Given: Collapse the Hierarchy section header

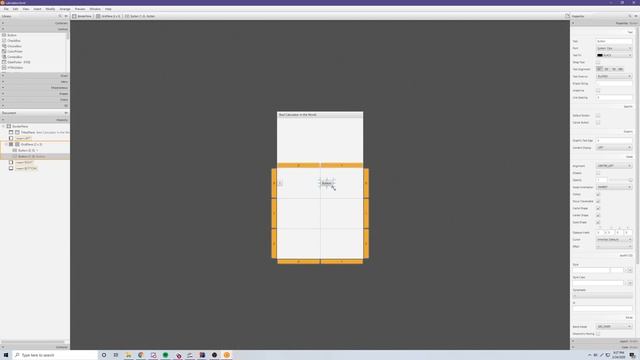Looking at the screenshot, I should point(35,120).
